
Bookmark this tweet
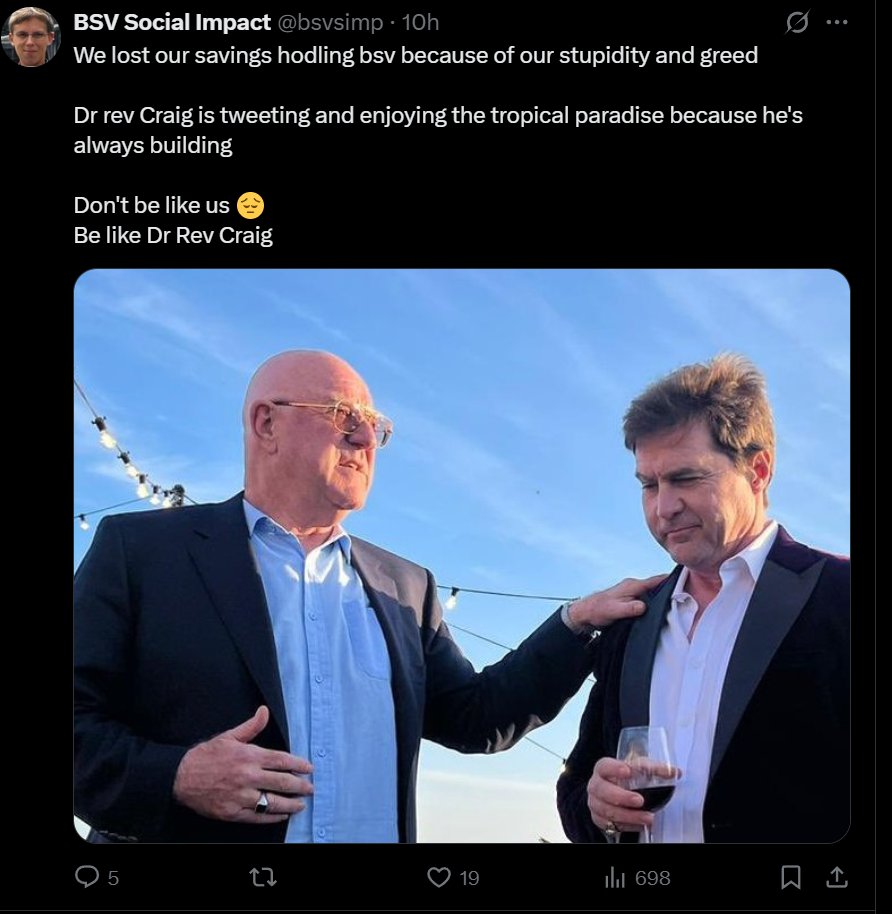[791, 877]
